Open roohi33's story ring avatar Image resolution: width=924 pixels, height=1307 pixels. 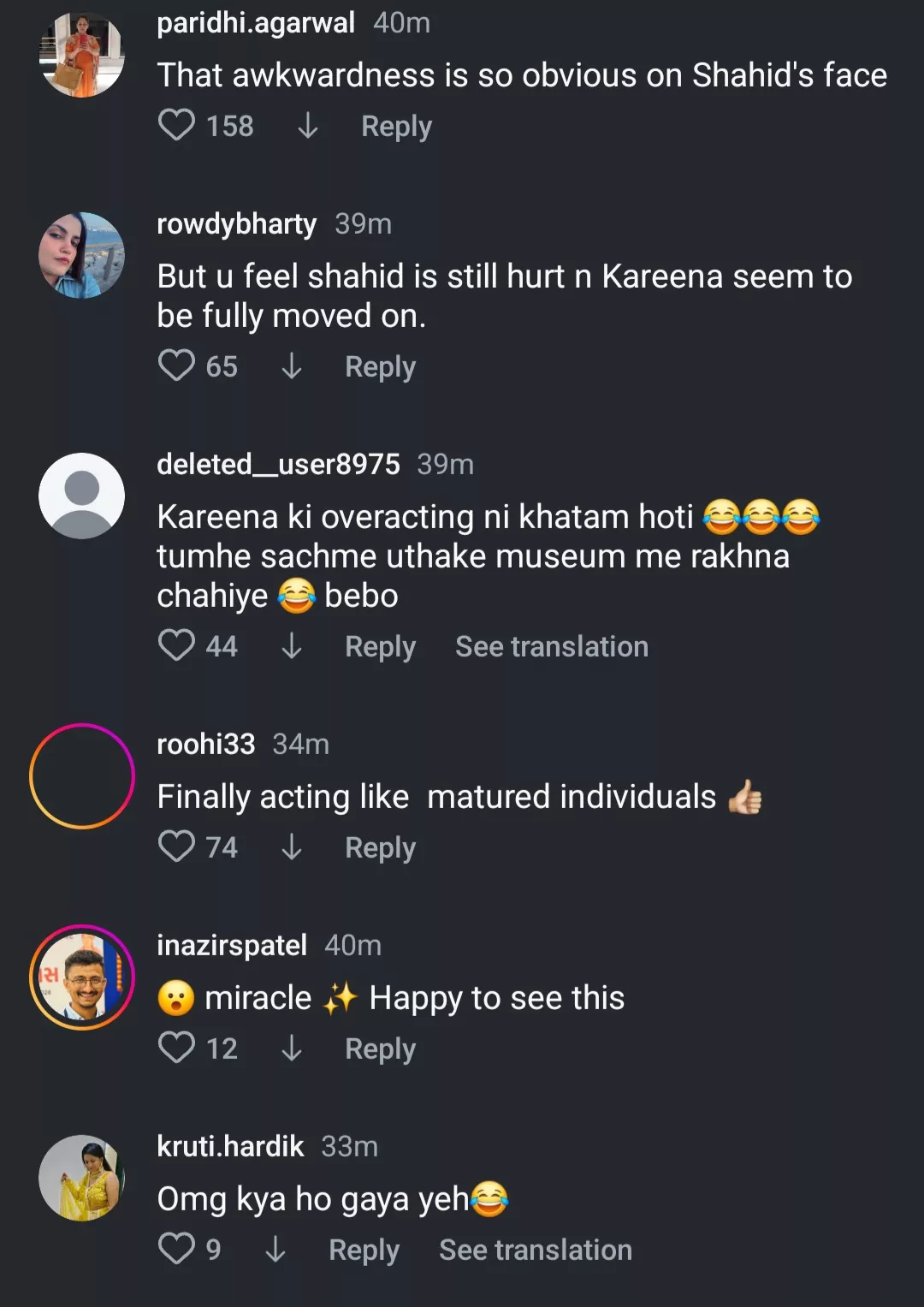[x=82, y=775]
